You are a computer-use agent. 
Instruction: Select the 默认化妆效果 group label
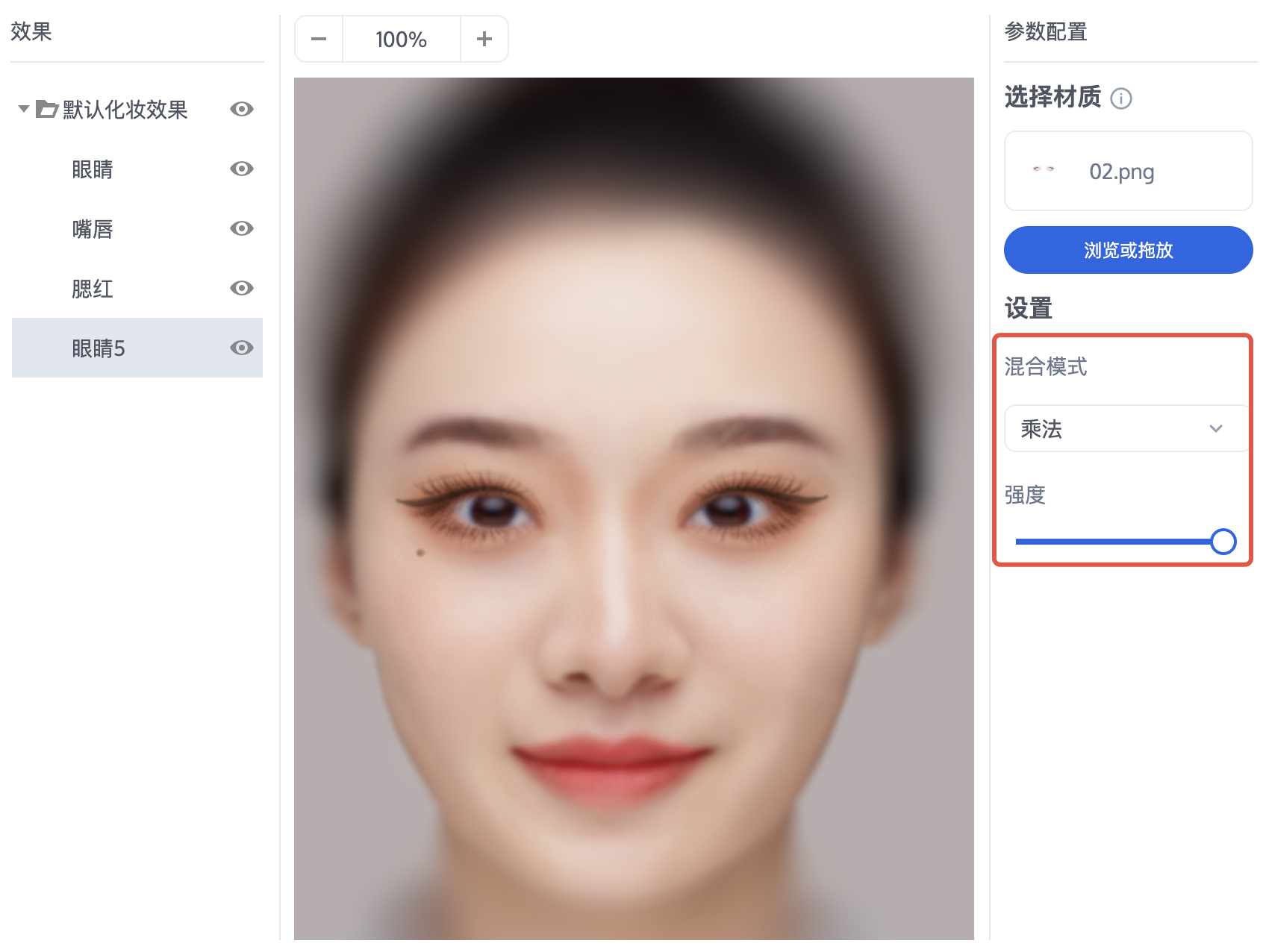pos(125,110)
